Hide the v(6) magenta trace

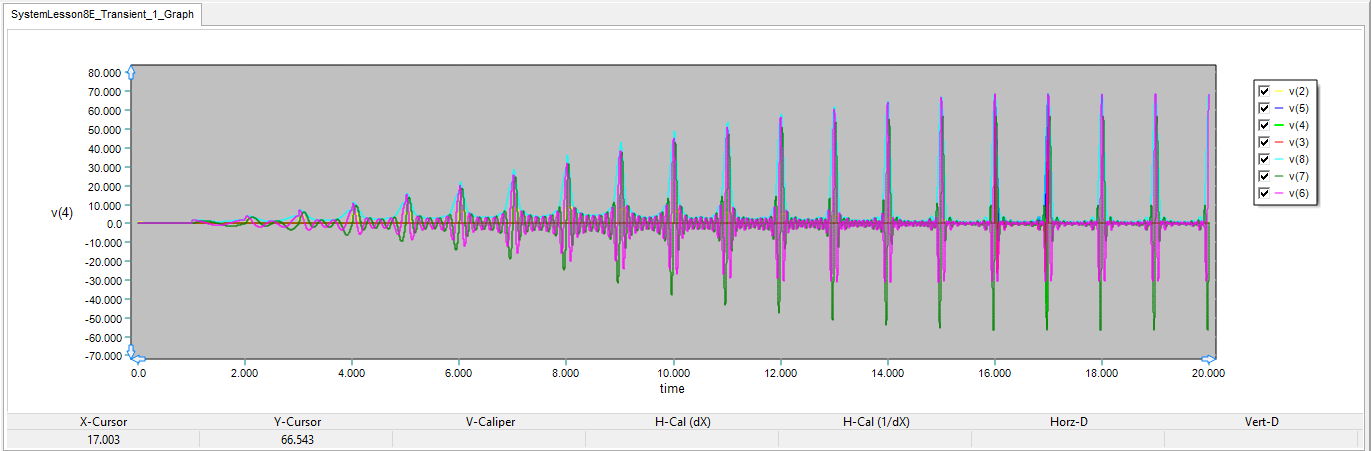tap(1264, 193)
